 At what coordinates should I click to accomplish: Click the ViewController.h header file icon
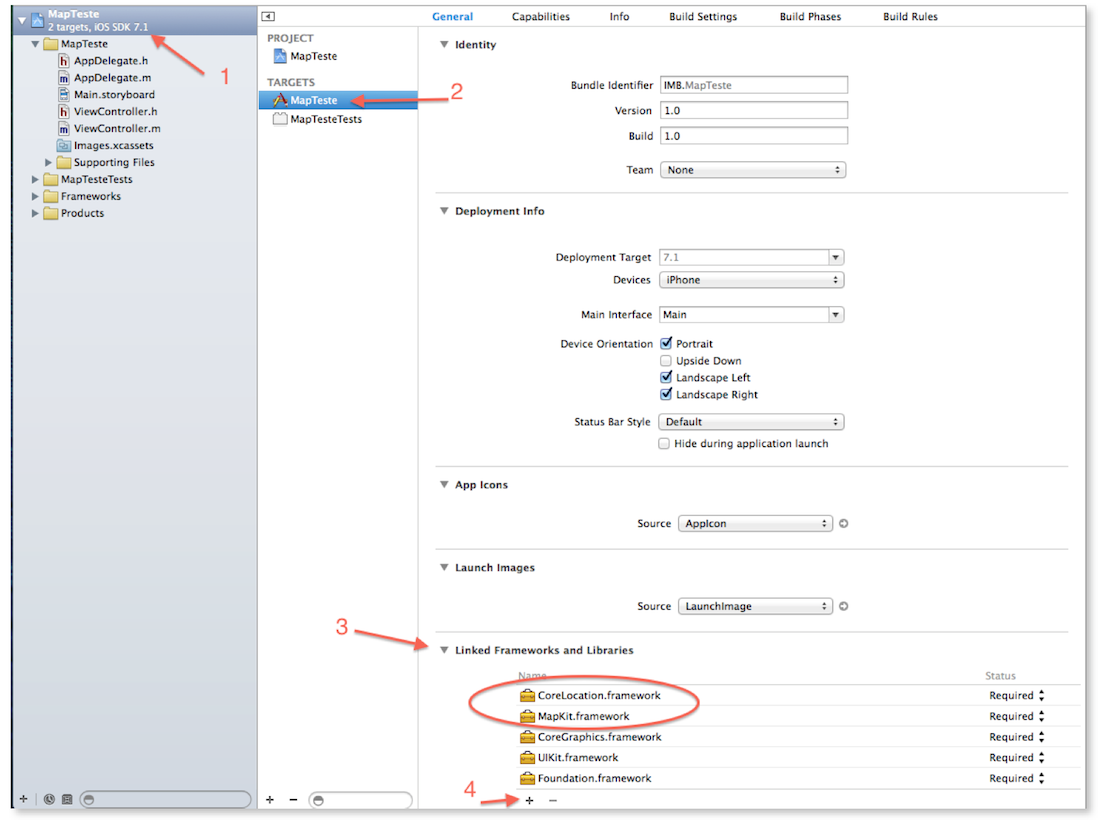tap(64, 112)
